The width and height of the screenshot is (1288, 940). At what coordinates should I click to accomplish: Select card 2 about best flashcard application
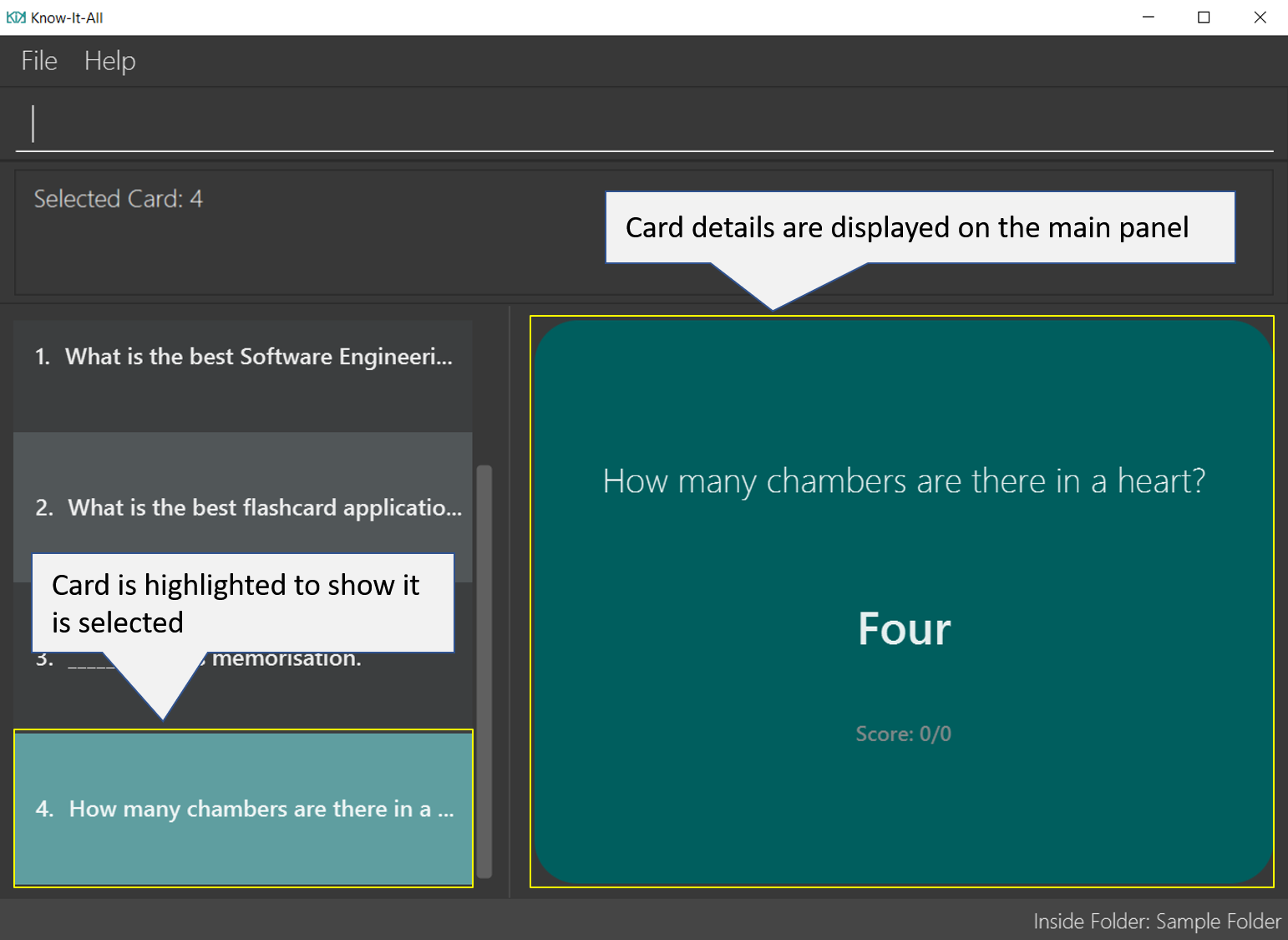[x=243, y=507]
